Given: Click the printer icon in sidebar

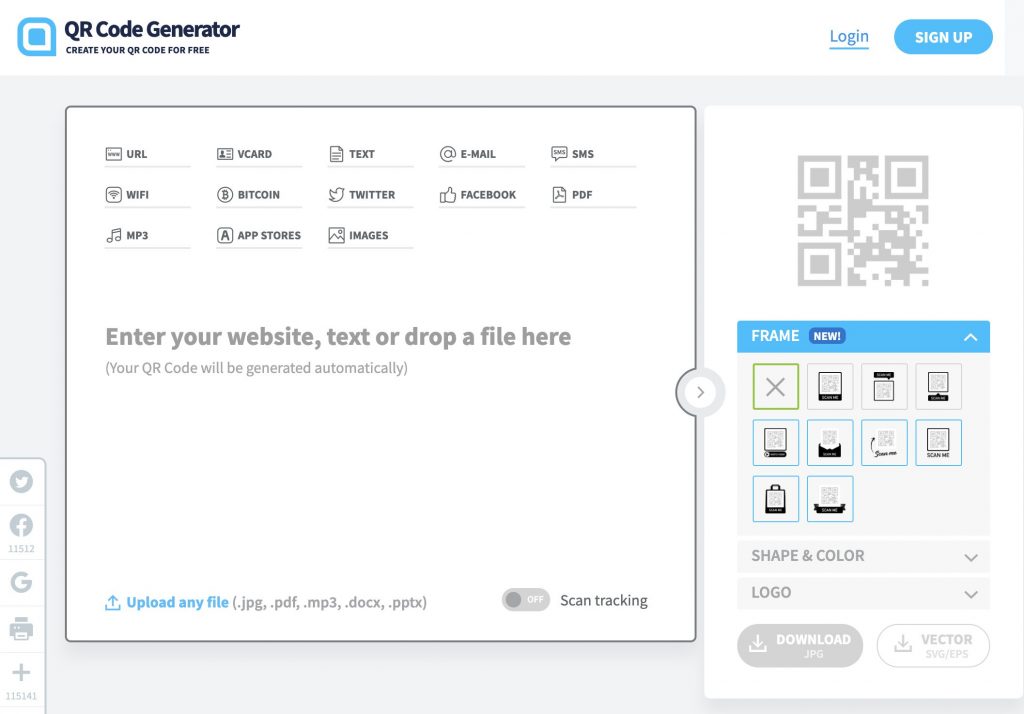Looking at the screenshot, I should coord(21,628).
